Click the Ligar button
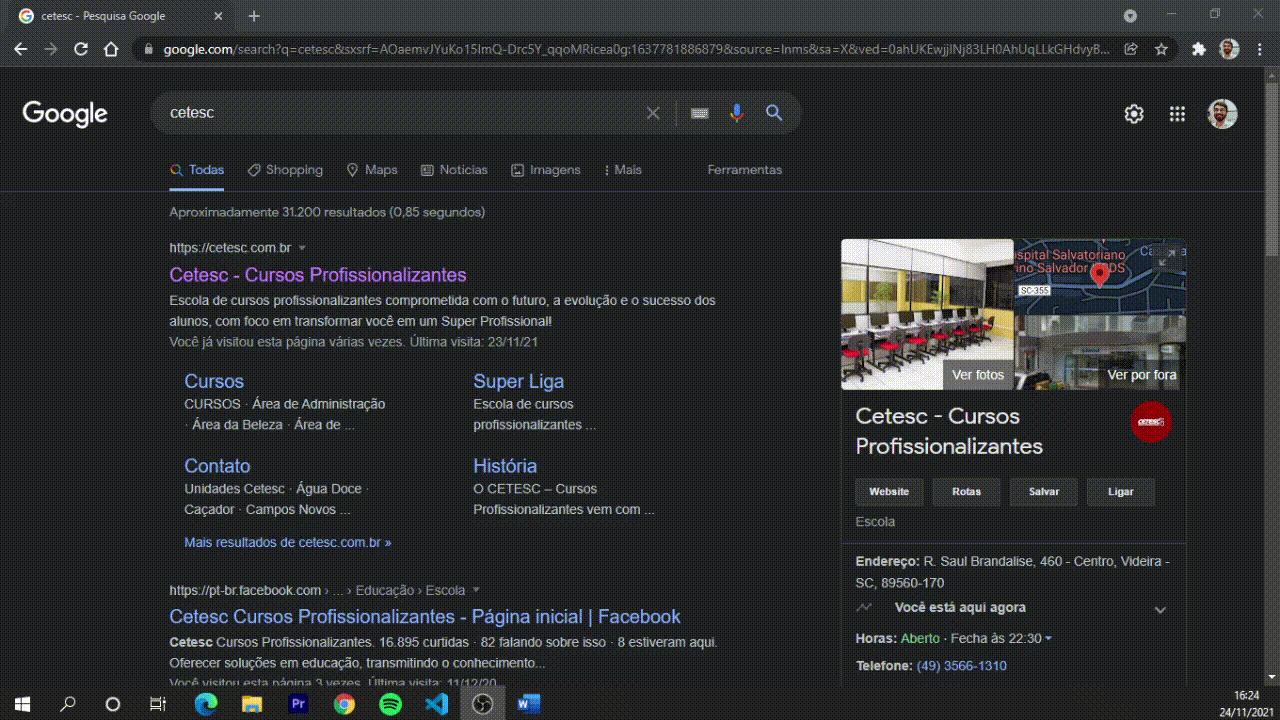 coord(1121,492)
